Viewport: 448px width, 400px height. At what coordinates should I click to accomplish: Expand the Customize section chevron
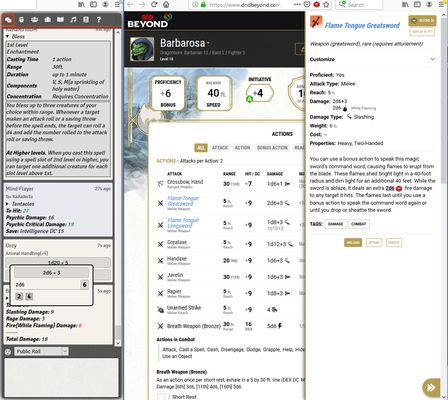pyautogui.click(x=432, y=59)
